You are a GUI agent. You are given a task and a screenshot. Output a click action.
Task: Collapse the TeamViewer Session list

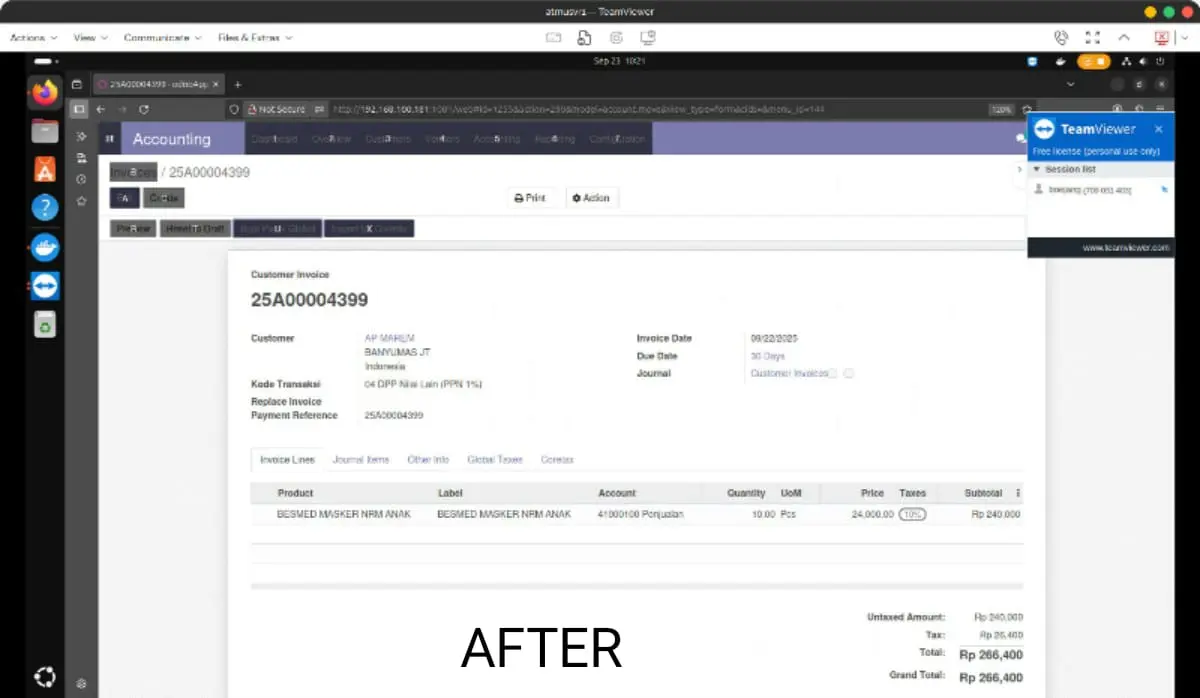[x=1037, y=169]
